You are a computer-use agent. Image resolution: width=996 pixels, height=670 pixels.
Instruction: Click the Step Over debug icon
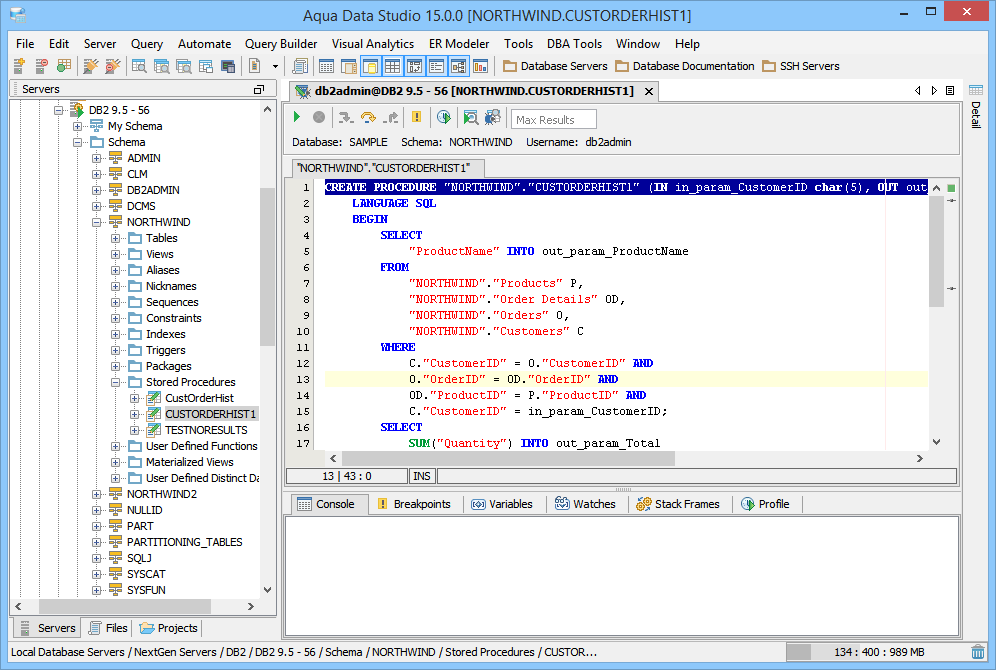[368, 118]
